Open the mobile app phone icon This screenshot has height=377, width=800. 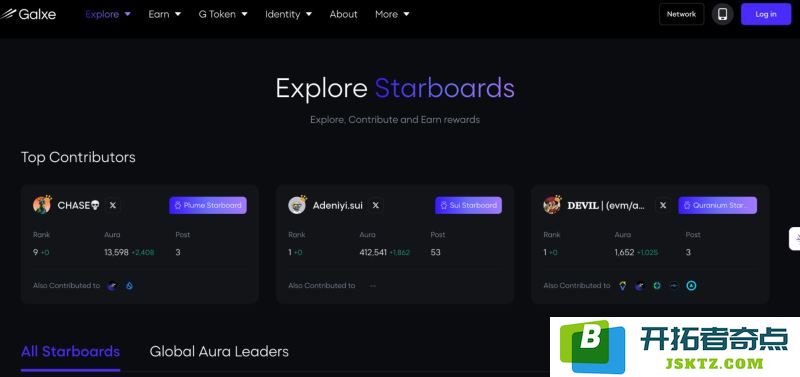coord(722,14)
